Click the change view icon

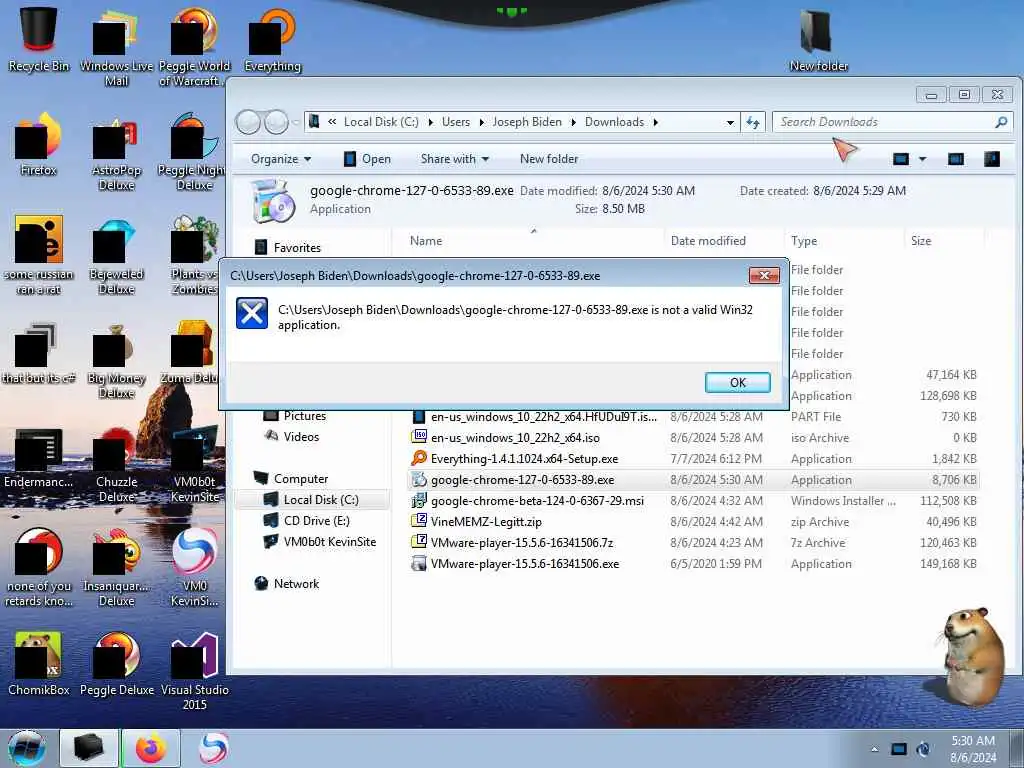901,159
